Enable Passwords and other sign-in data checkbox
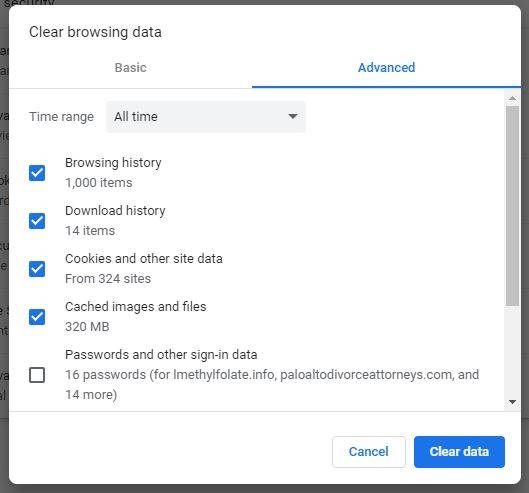Image resolution: width=529 pixels, height=493 pixels. tap(37, 375)
